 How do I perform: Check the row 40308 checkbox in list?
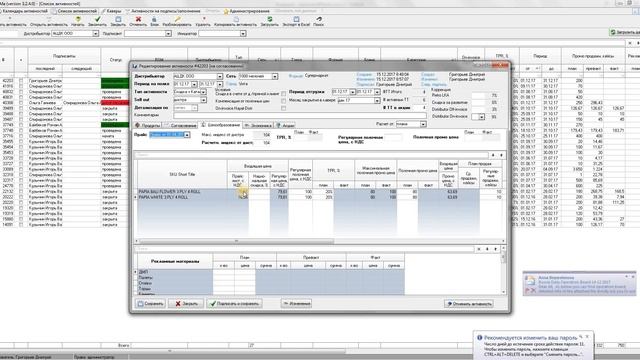[21, 103]
